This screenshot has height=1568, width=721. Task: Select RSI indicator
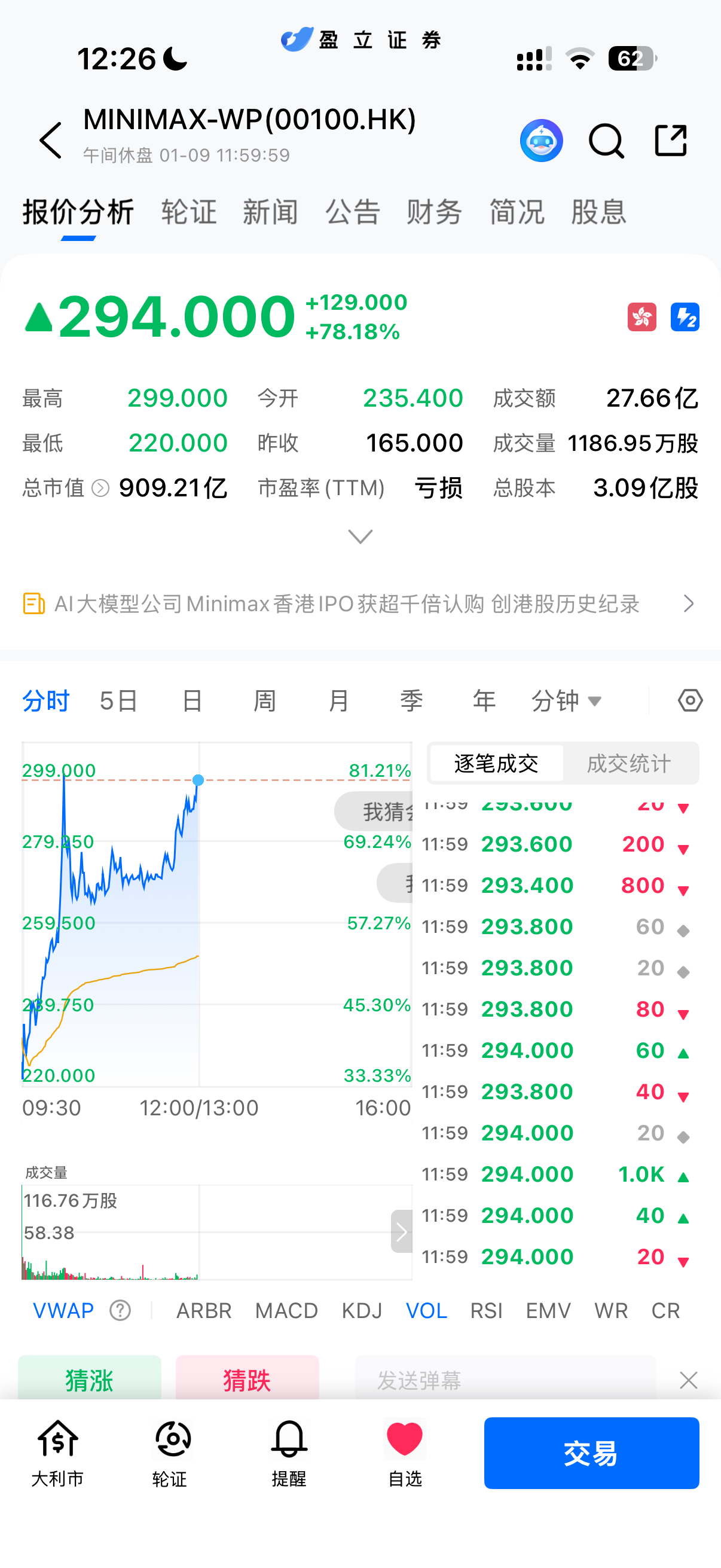(486, 1310)
